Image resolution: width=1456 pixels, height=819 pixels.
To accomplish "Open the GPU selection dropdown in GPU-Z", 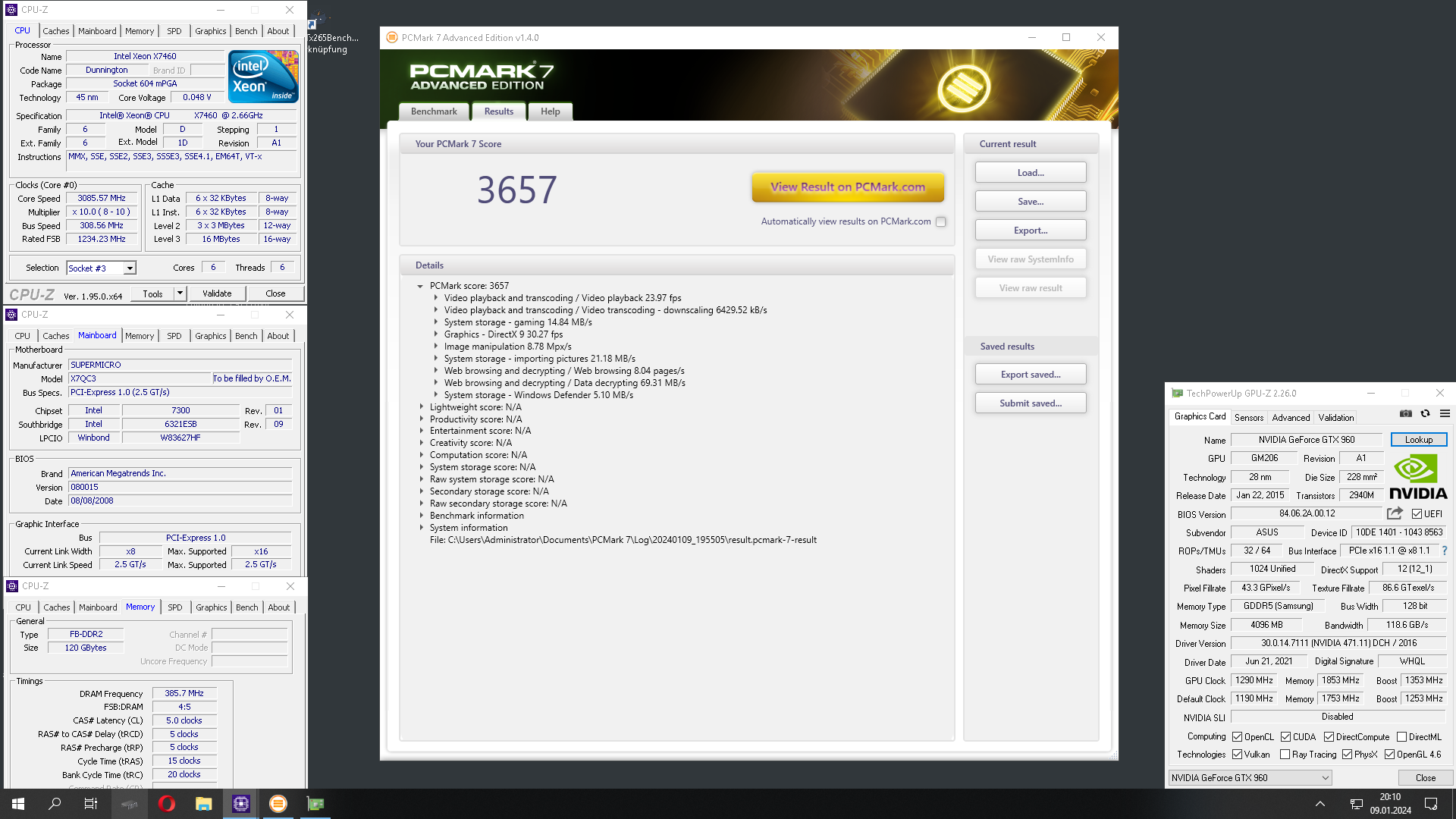I will pos(1250,777).
